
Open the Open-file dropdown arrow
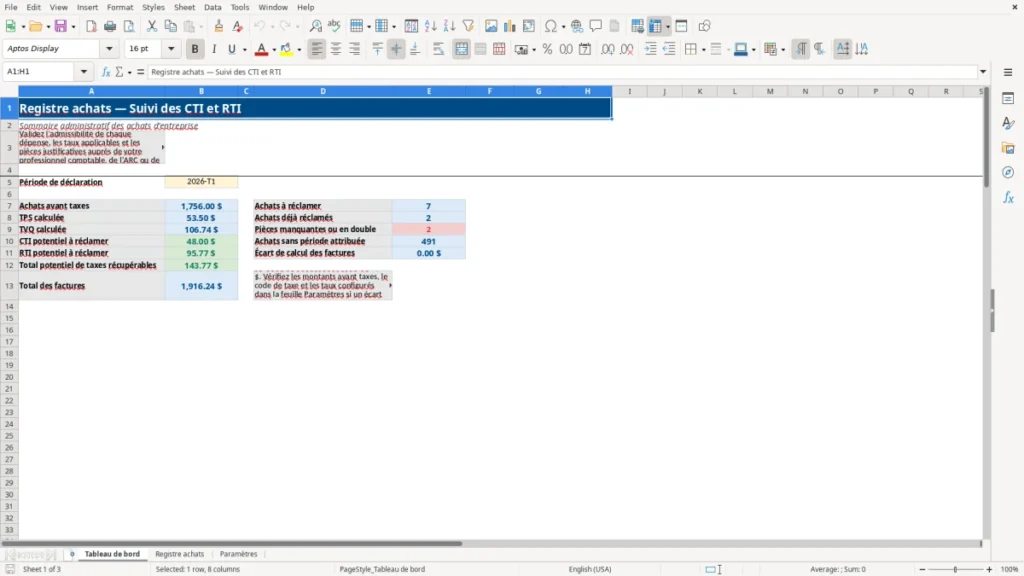[x=48, y=27]
